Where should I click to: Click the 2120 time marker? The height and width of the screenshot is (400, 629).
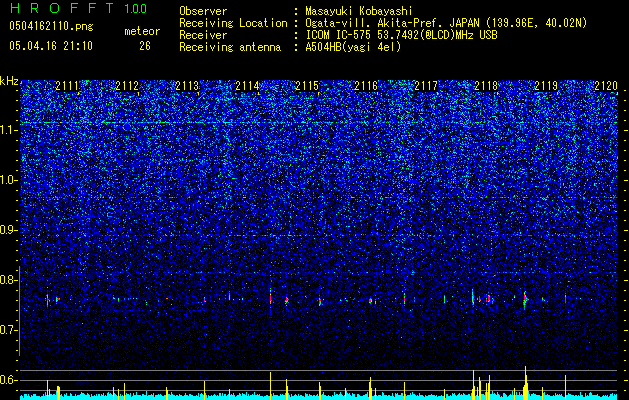[606, 86]
